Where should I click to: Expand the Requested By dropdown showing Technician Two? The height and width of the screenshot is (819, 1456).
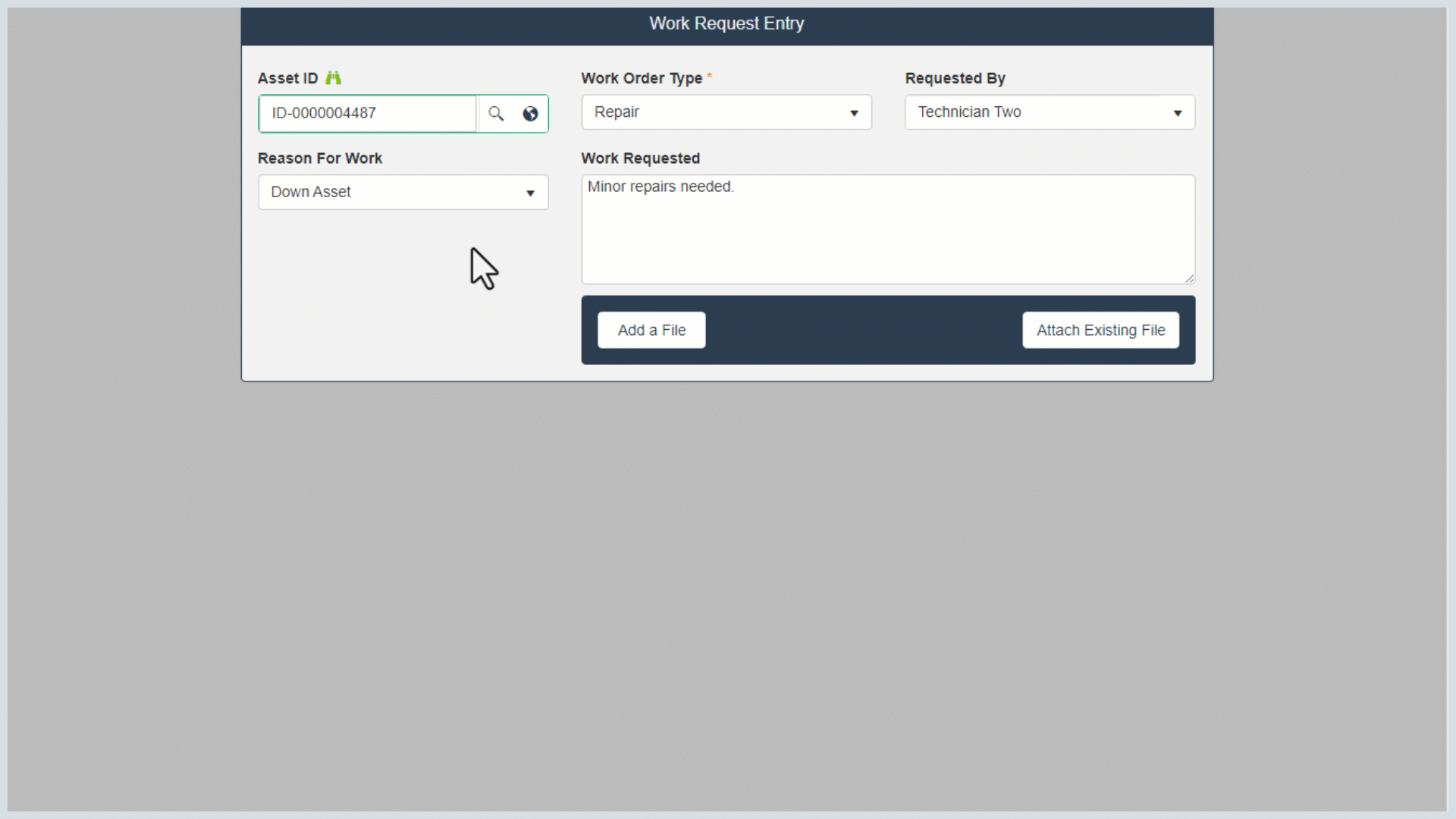[1049, 112]
